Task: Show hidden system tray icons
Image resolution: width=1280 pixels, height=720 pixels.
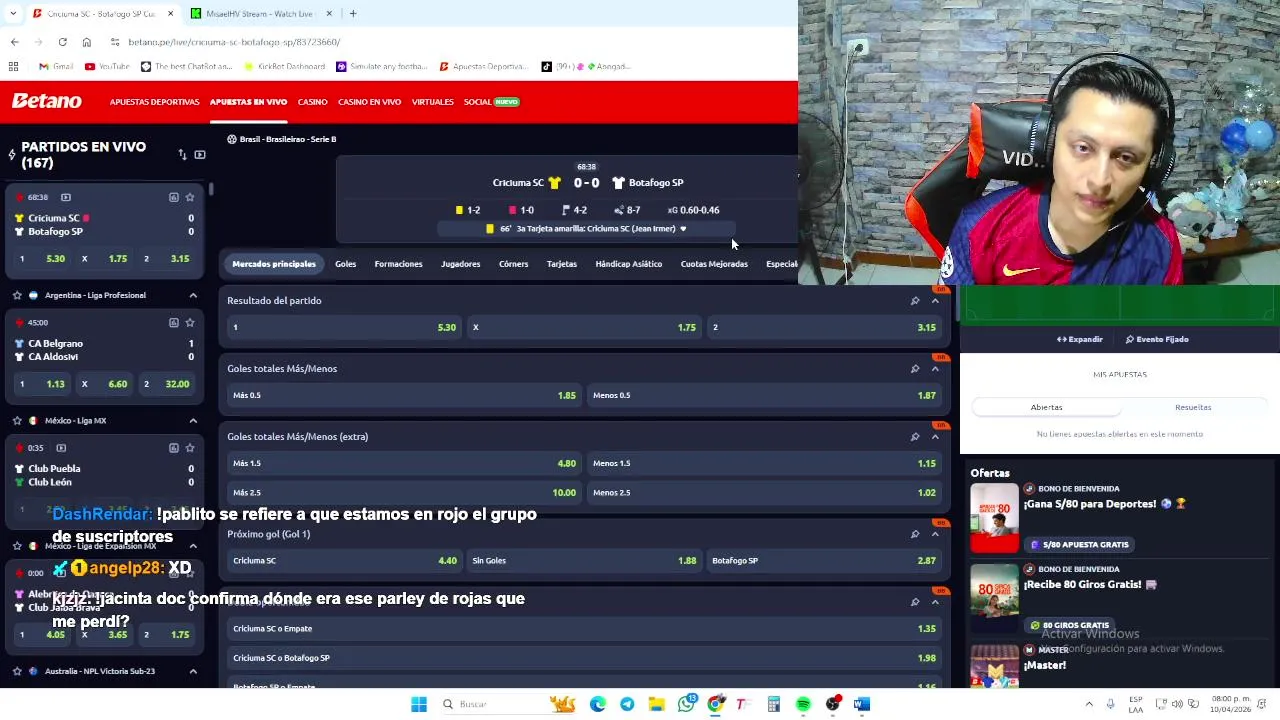Action: point(1089,704)
